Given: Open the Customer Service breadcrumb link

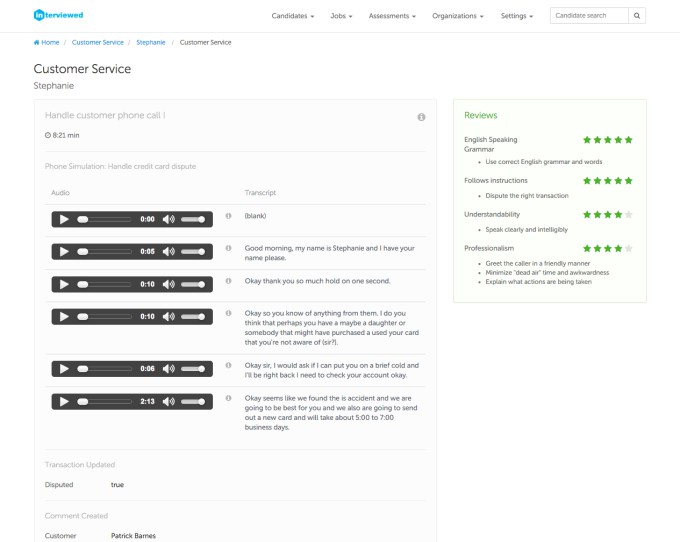Looking at the screenshot, I should (x=98, y=42).
